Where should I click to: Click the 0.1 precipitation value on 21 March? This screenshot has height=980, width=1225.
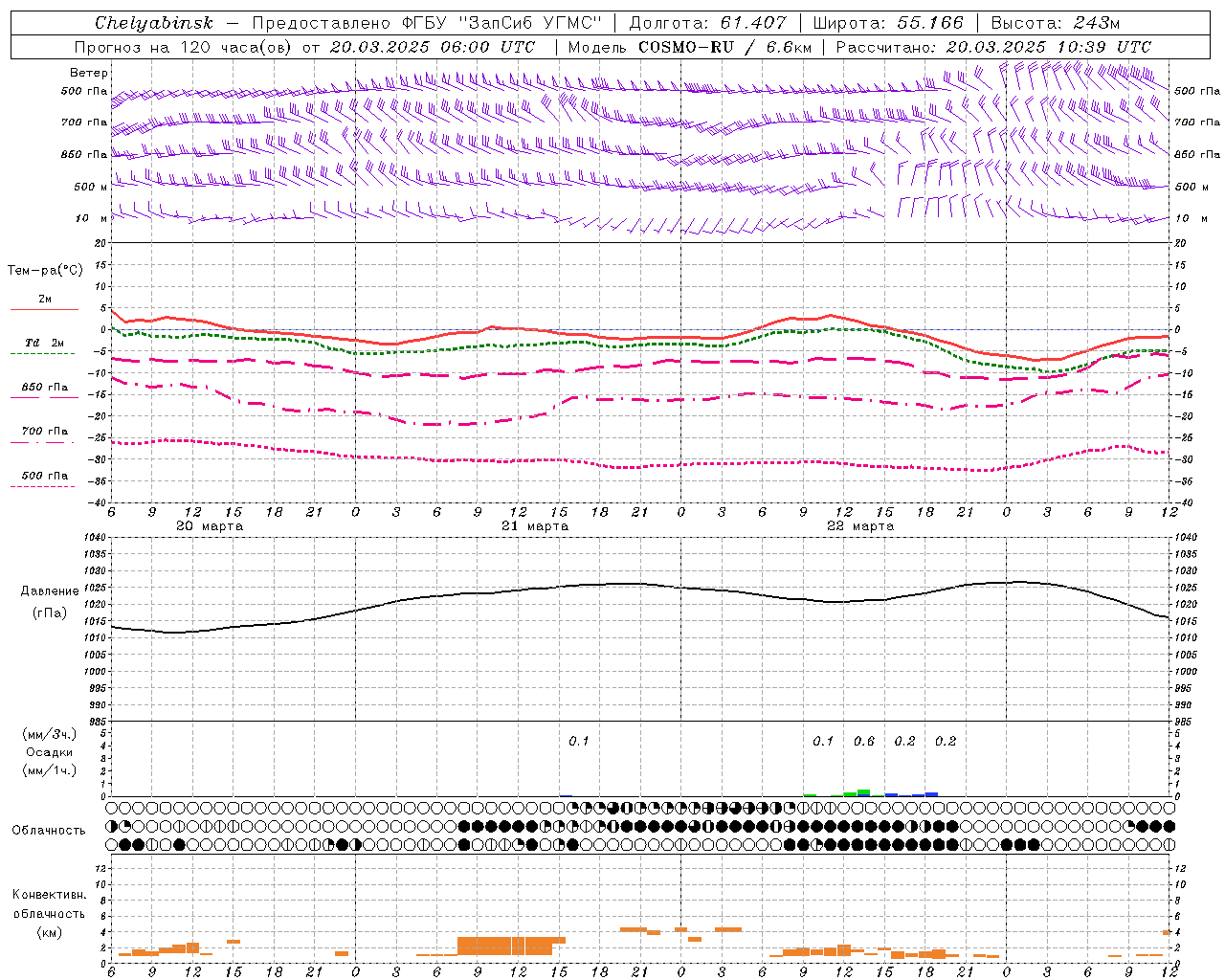(579, 742)
